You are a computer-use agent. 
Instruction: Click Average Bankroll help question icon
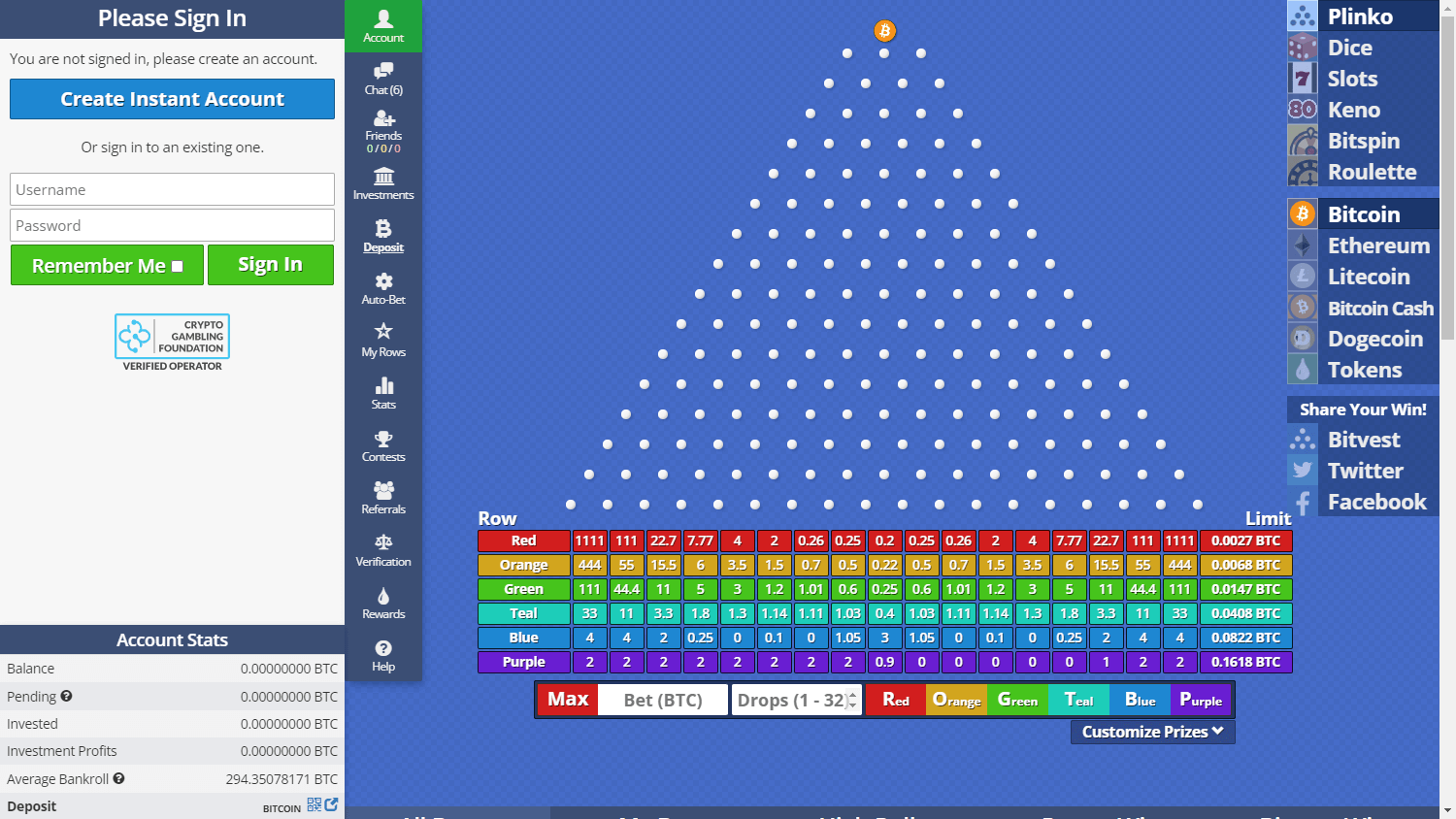(x=118, y=778)
